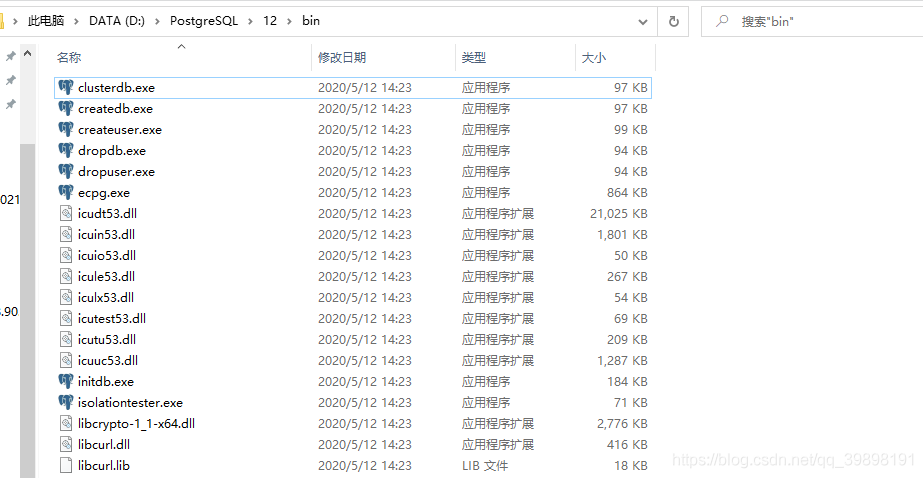
Task: Click the icudt53.dll file icon
Action: 66,214
